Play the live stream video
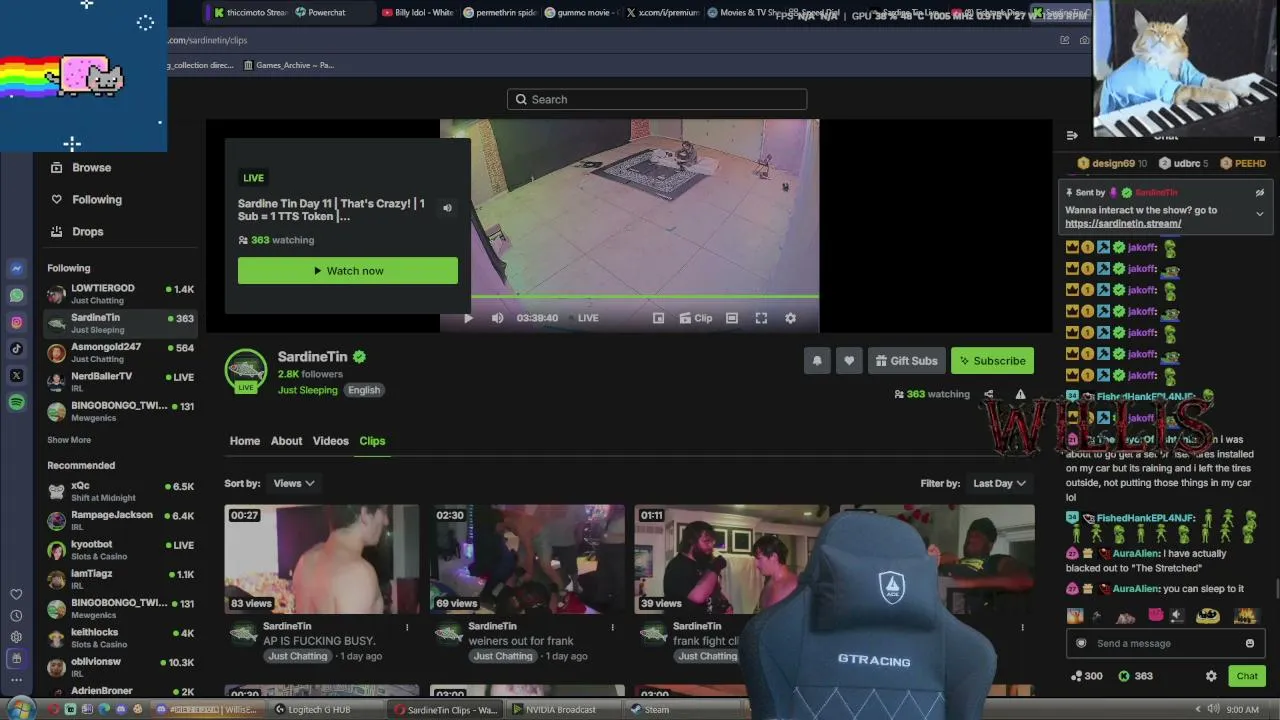This screenshot has width=1280, height=720. pyautogui.click(x=468, y=318)
